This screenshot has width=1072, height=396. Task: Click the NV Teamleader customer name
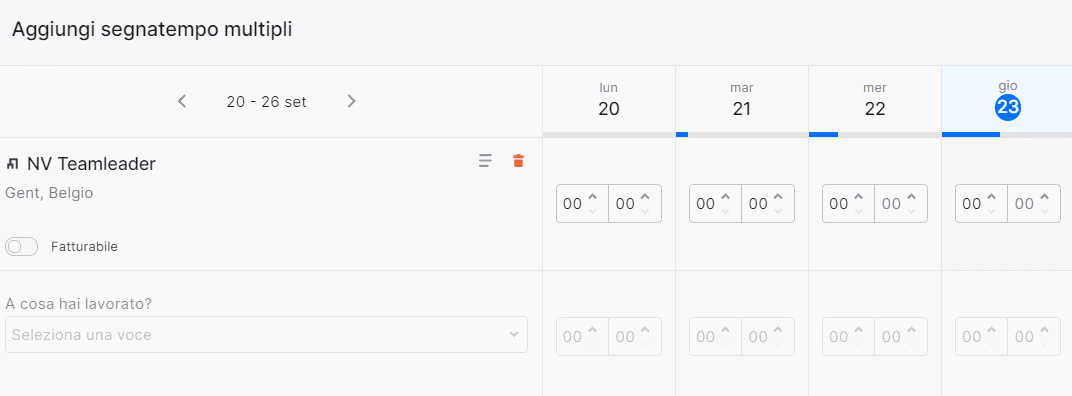tap(91, 164)
